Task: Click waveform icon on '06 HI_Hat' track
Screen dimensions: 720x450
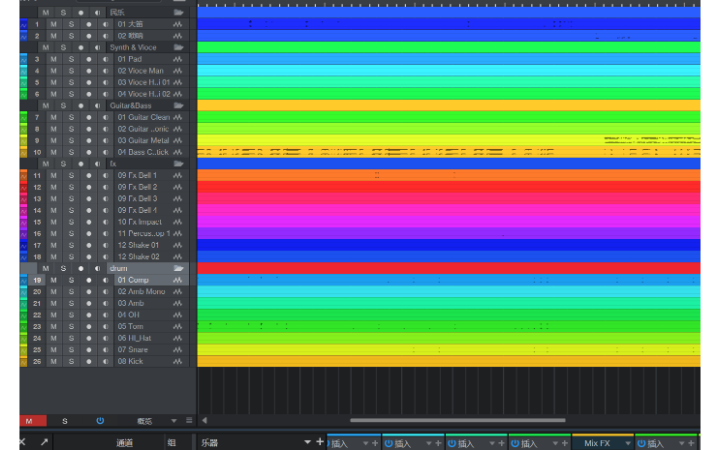Action: 178,338
